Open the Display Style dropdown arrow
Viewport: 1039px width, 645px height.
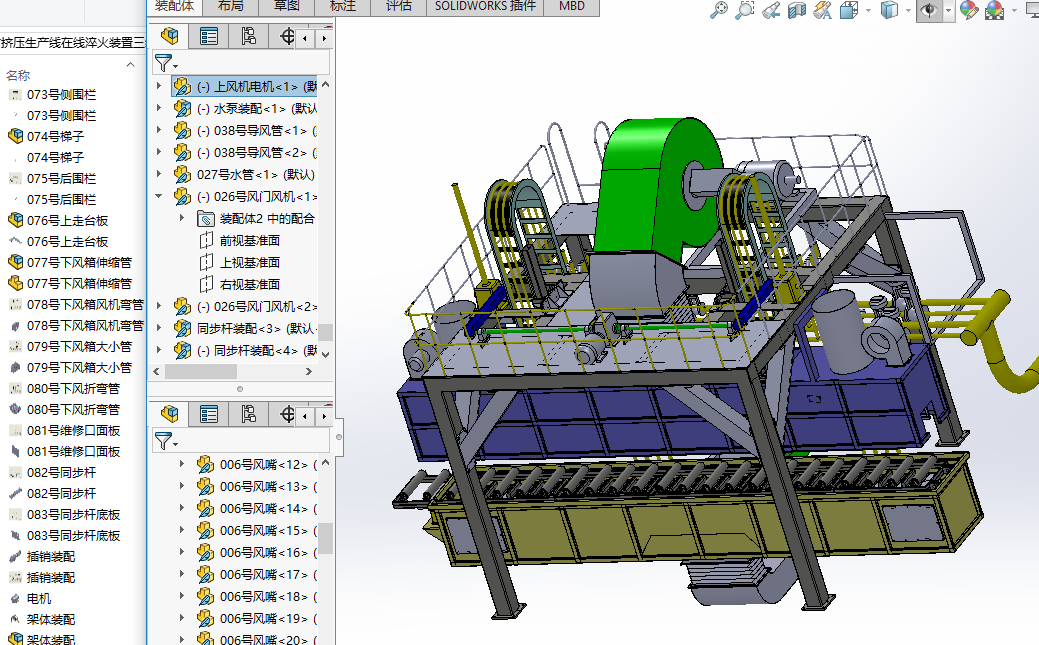(909, 10)
